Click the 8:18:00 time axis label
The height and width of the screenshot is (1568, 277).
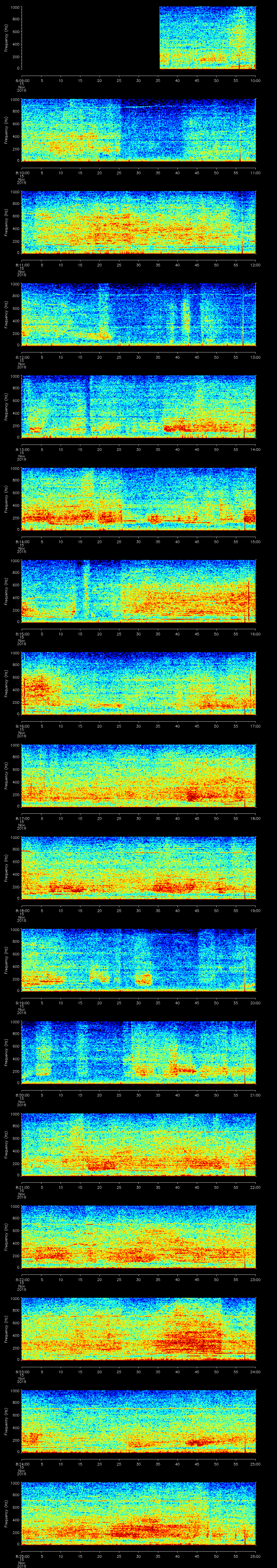(x=22, y=910)
